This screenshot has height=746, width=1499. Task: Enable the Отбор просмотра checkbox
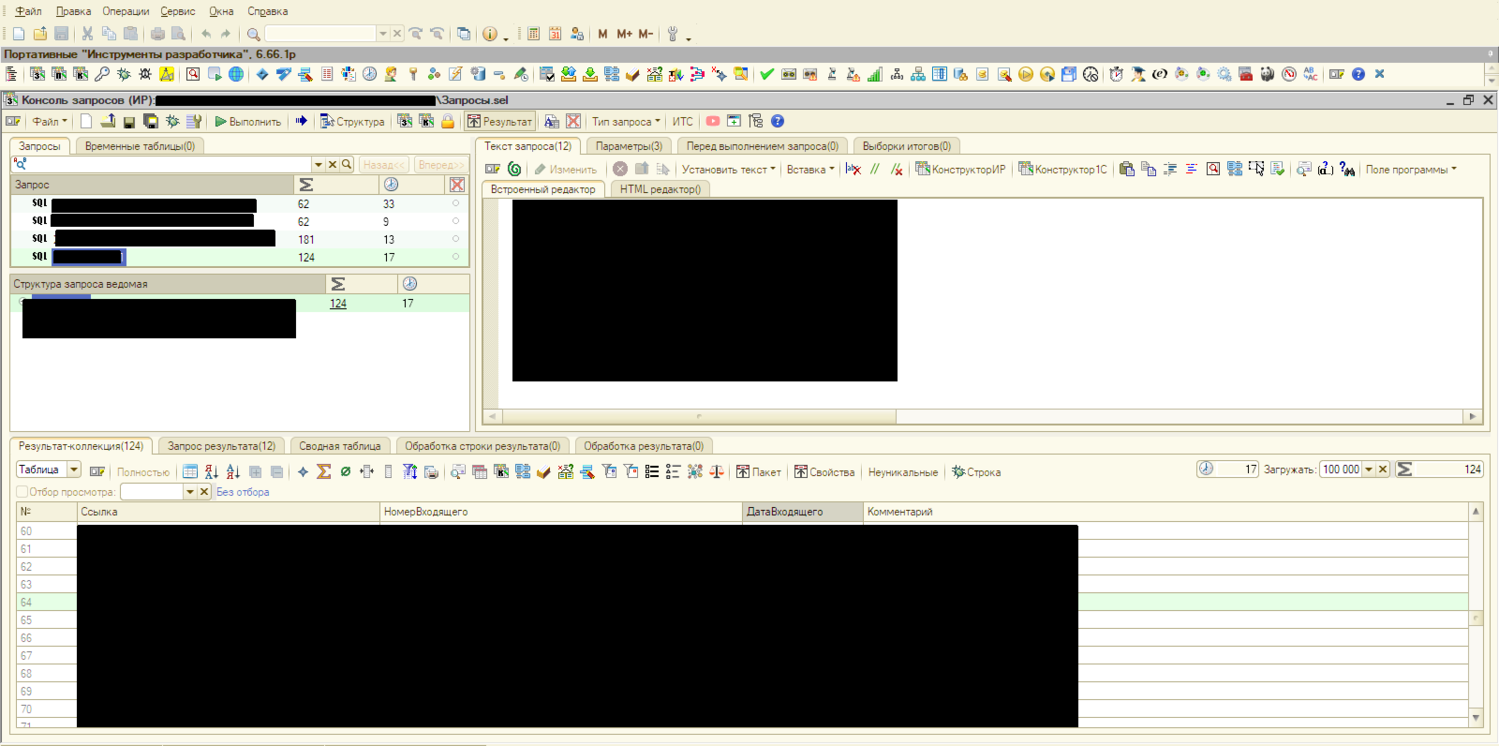click(x=22, y=492)
